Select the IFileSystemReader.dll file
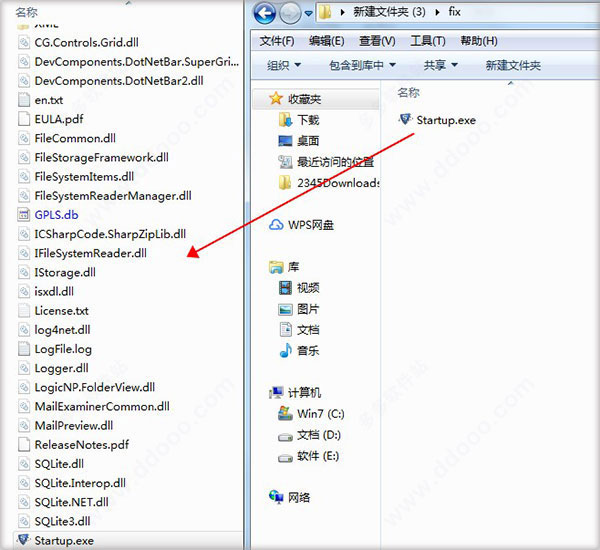Screen dimensions: 600x550 pos(82,253)
